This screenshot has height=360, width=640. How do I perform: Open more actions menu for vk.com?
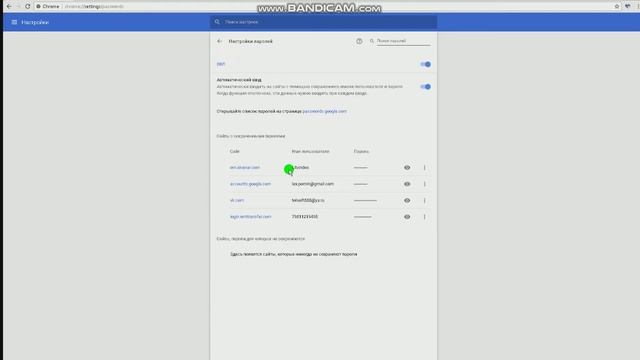[424, 200]
